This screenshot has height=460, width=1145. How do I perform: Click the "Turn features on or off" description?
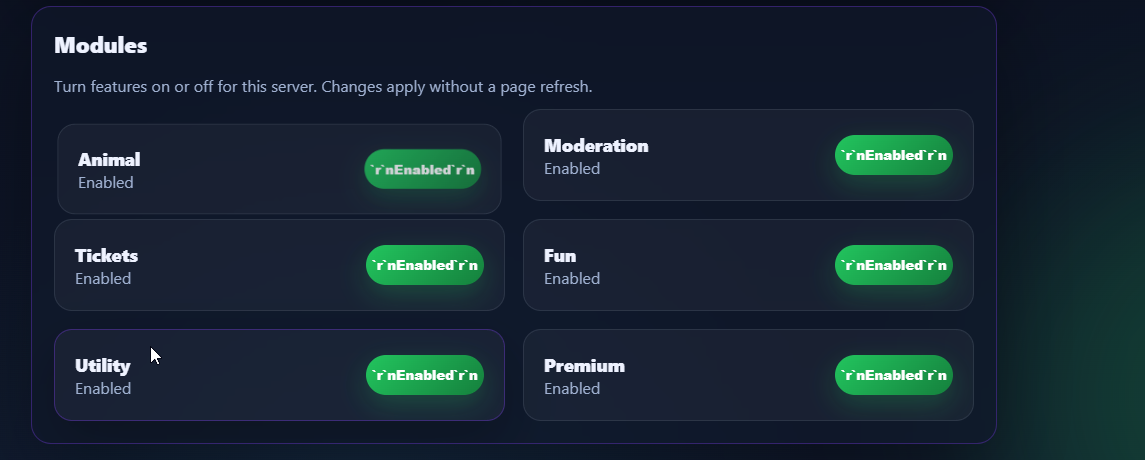click(323, 87)
